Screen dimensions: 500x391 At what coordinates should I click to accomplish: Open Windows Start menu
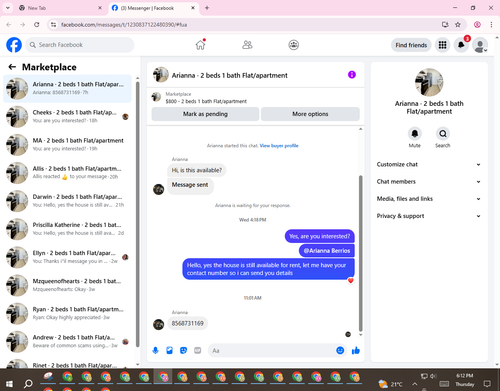9,384
